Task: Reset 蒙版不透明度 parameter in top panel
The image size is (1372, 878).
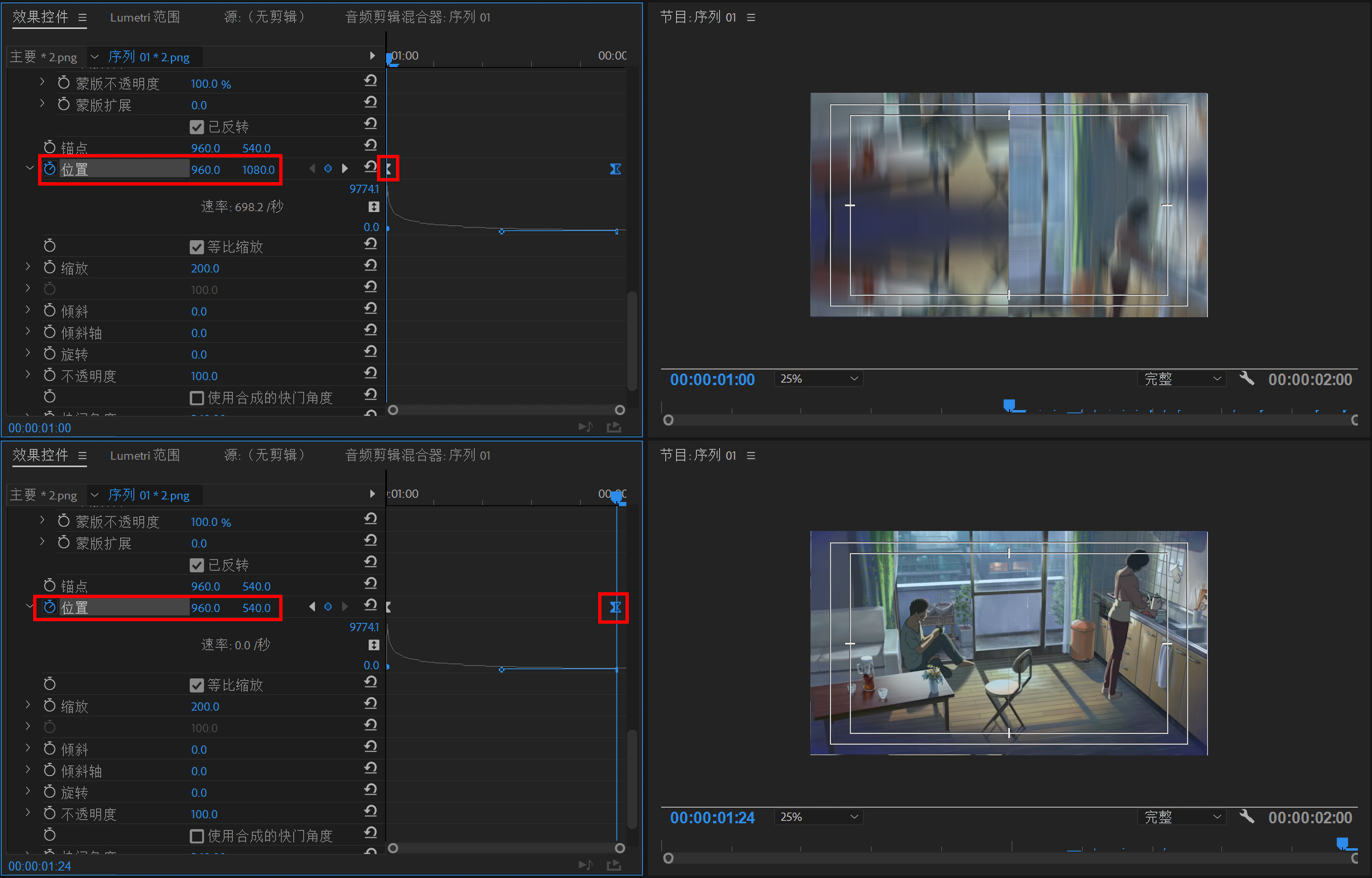Action: pos(371,80)
